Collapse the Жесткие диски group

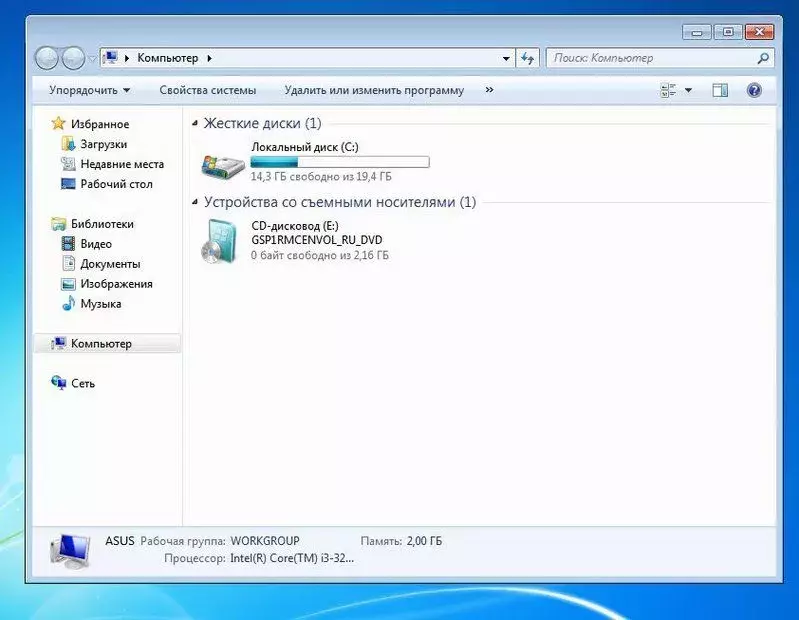[x=195, y=123]
